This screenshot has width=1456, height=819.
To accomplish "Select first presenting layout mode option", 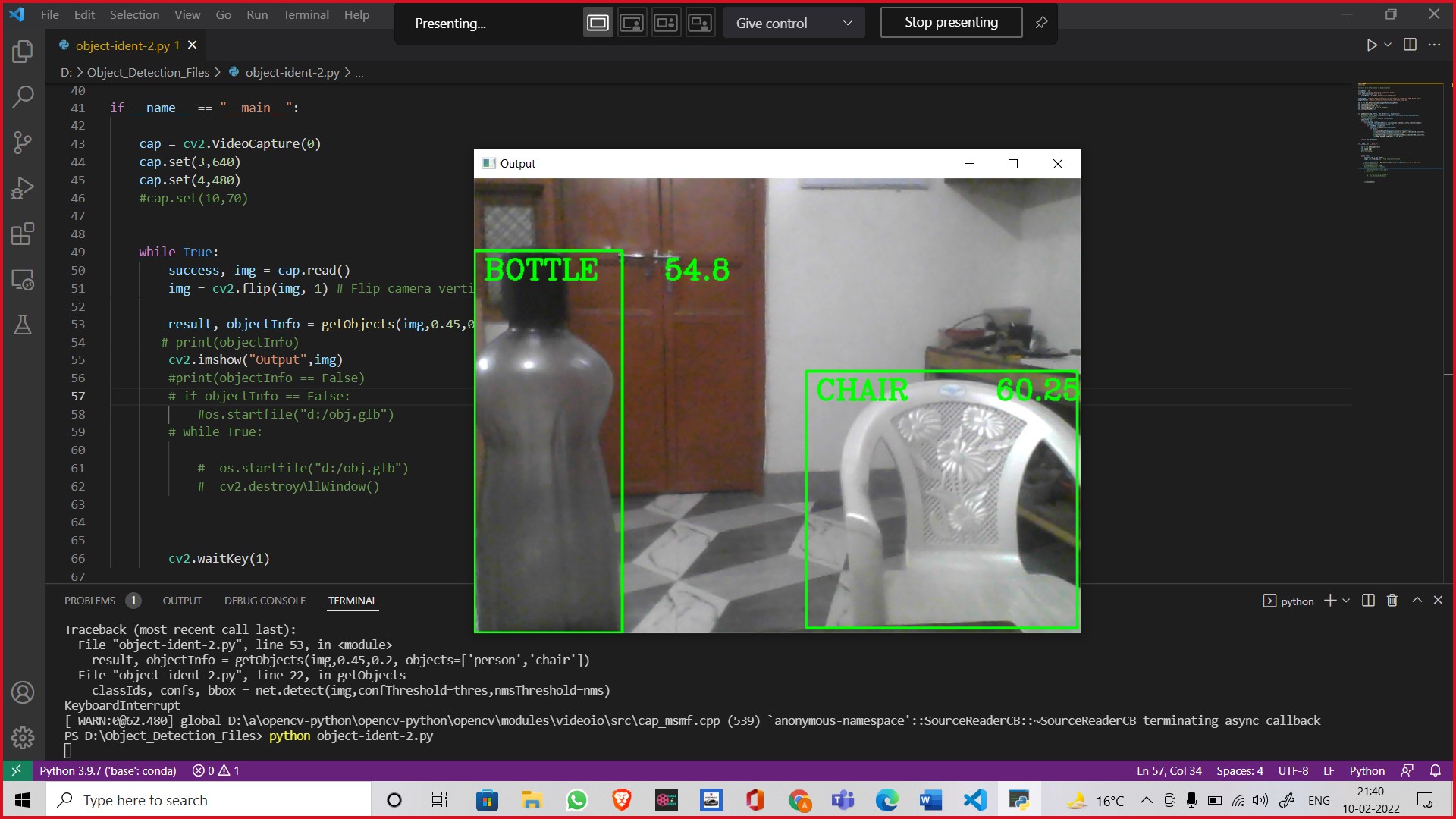I will [x=598, y=24].
